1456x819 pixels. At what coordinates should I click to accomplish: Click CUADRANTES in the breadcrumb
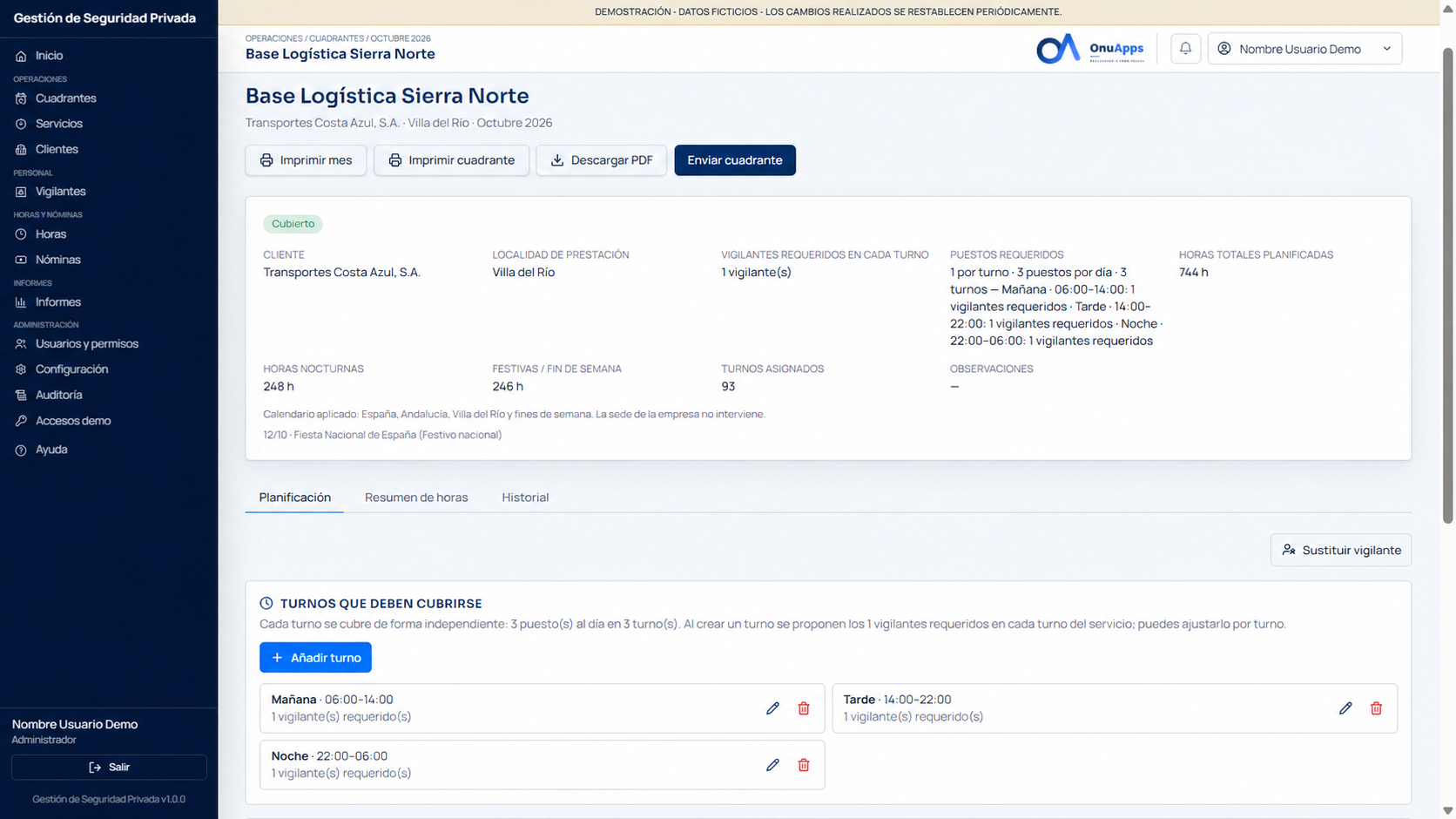coord(337,38)
